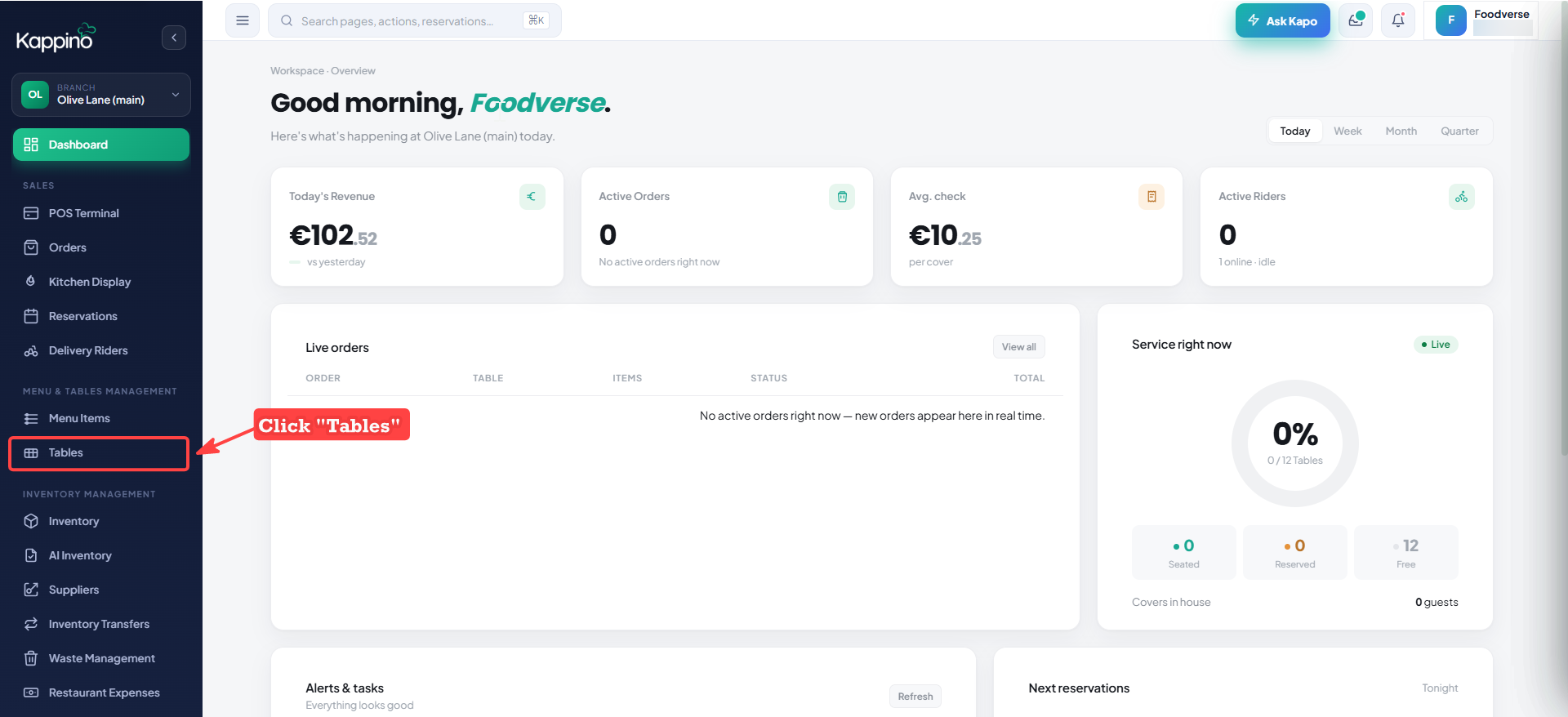Switch to the Quarter period tab
Screen dimensions: 1568x717
point(1459,131)
